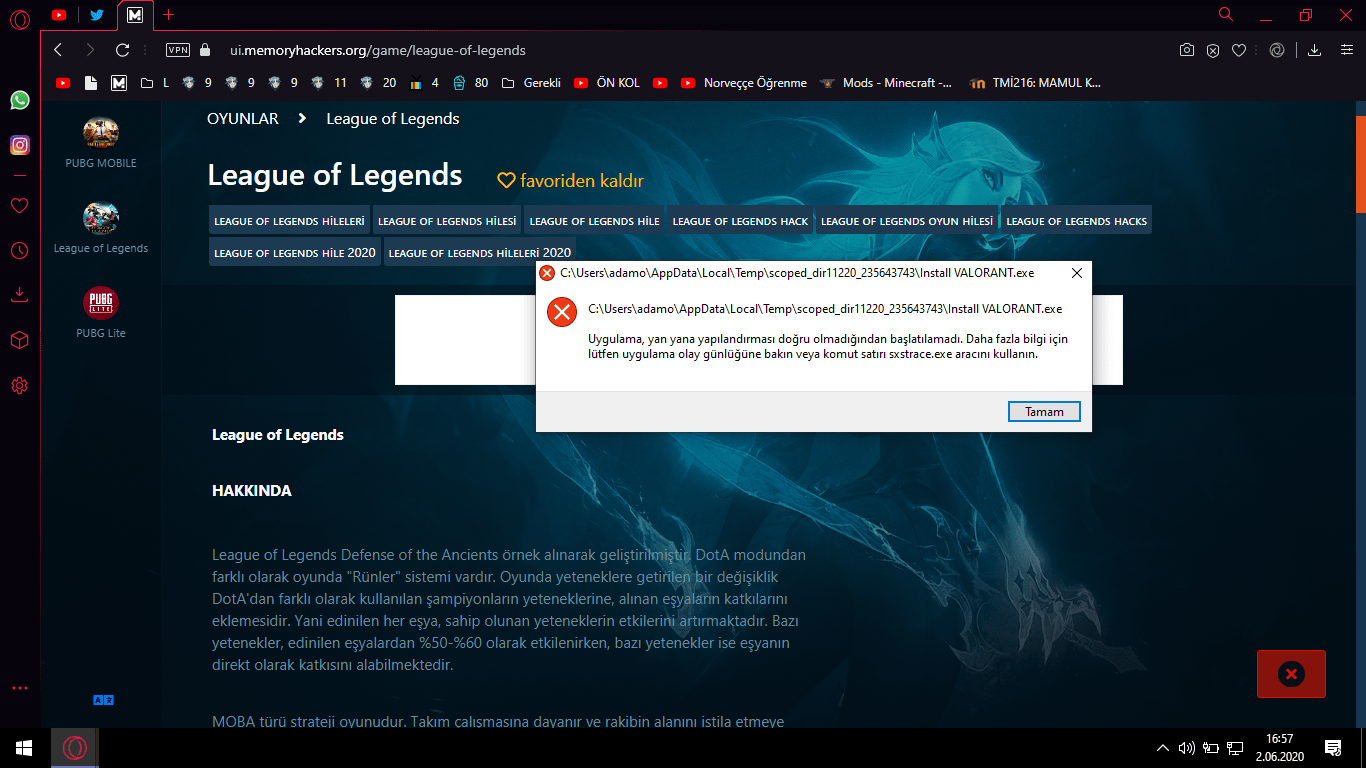This screenshot has width=1366, height=768.
Task: Open the ad blocker shield icon
Action: pos(1213,50)
